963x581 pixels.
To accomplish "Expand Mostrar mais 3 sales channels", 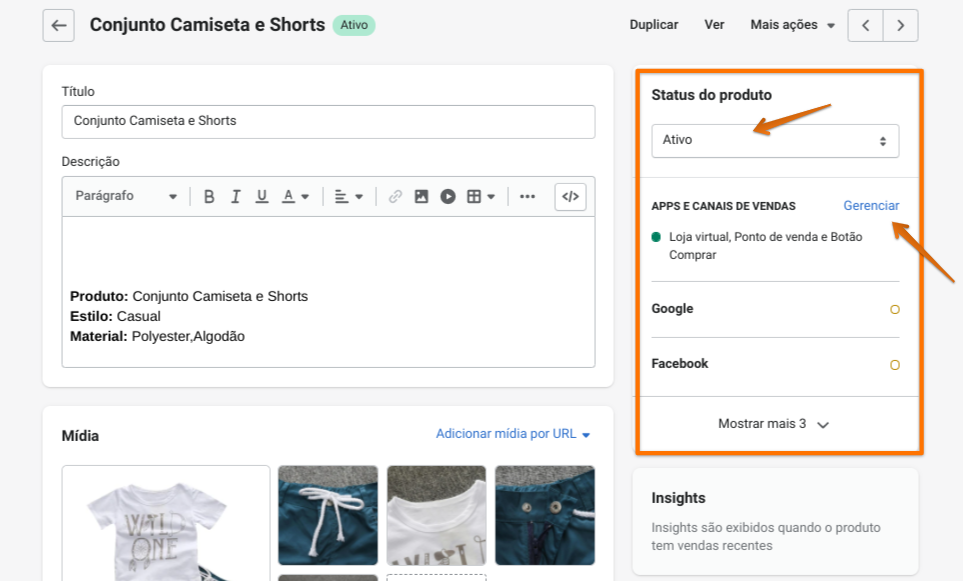I will (775, 424).
